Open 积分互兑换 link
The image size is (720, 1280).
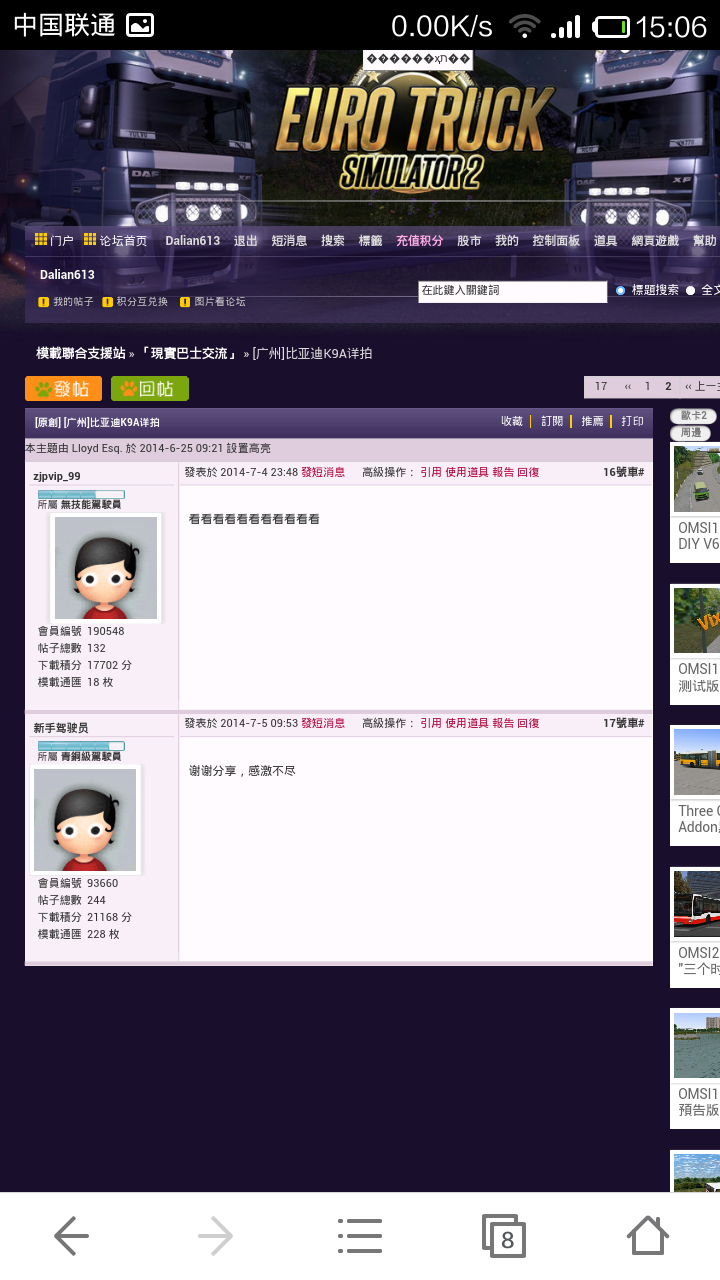click(x=135, y=301)
